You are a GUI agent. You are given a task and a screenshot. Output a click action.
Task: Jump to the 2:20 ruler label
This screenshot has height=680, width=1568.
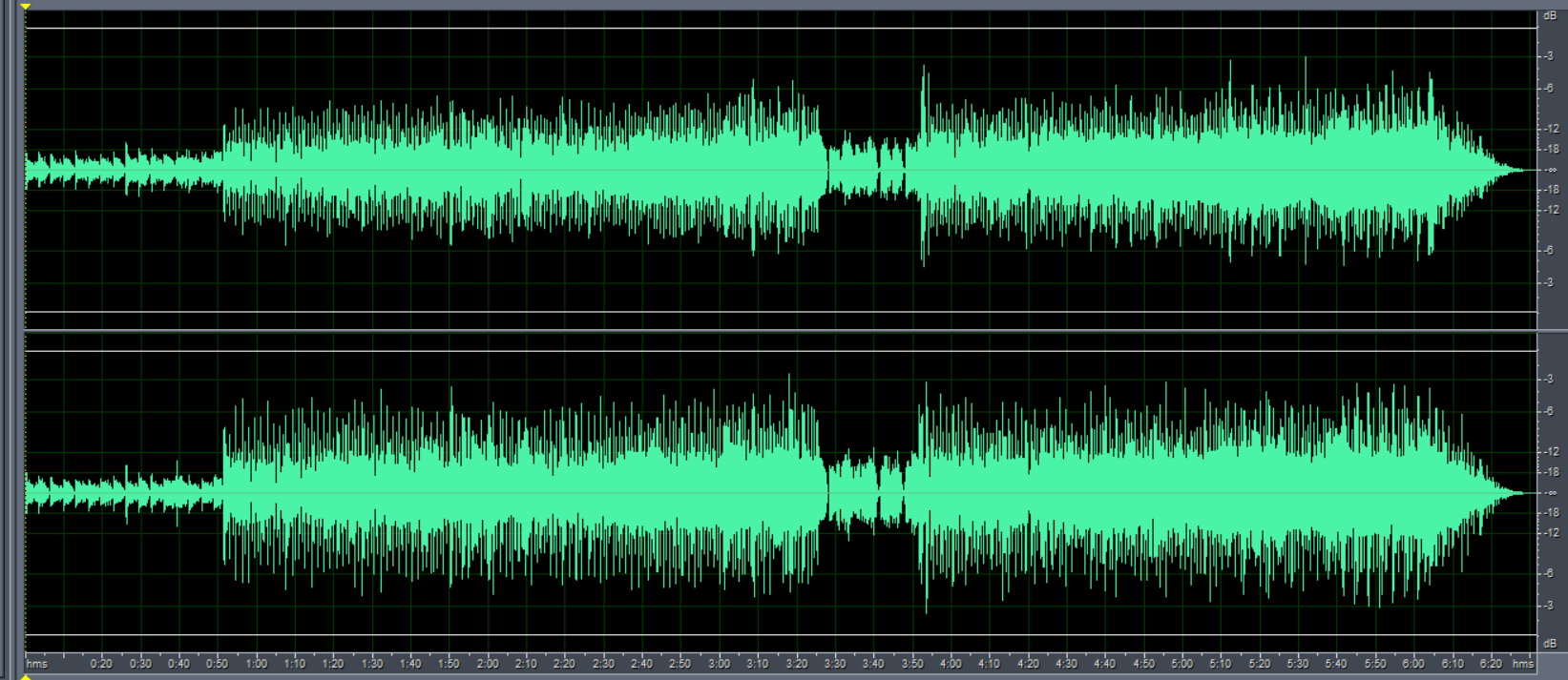(x=565, y=664)
